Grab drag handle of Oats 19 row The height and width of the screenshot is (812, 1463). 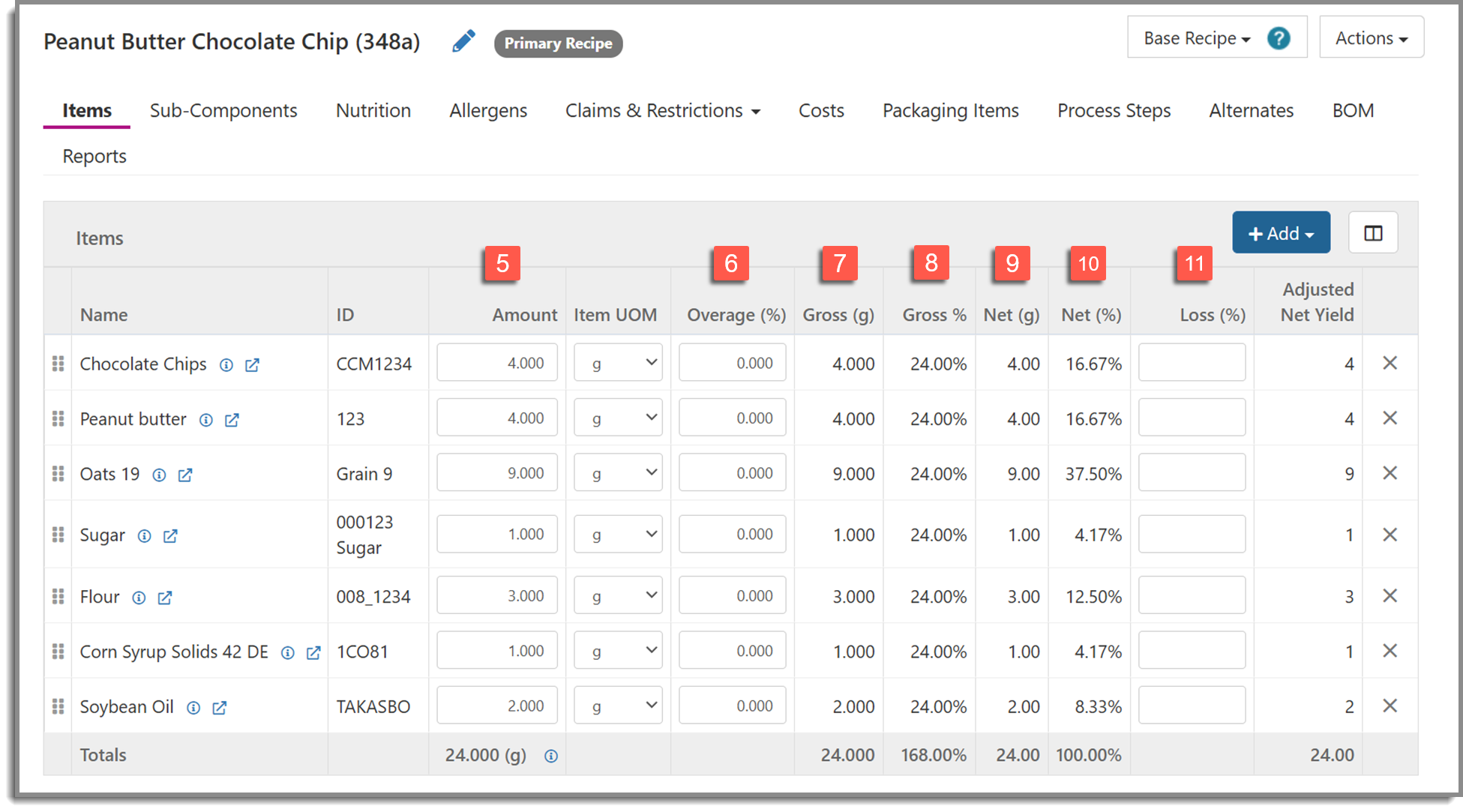58,474
